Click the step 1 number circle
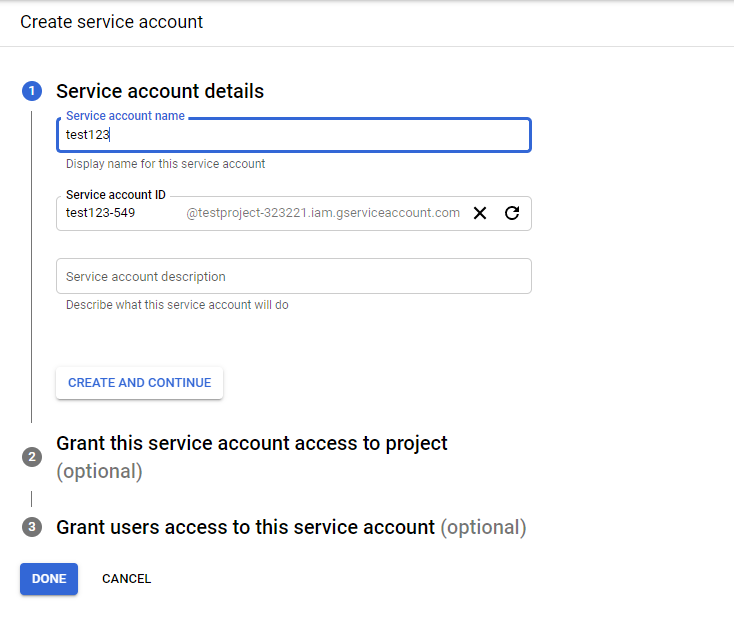This screenshot has width=734, height=628. point(31,92)
